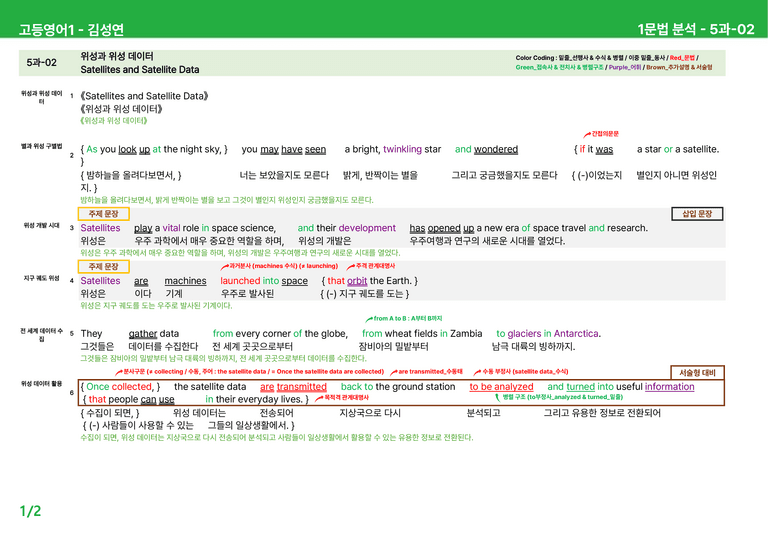Click the side label '위성 개발 시대'
Image resolution: width=768 pixels, height=543 pixels.
(x=42, y=226)
